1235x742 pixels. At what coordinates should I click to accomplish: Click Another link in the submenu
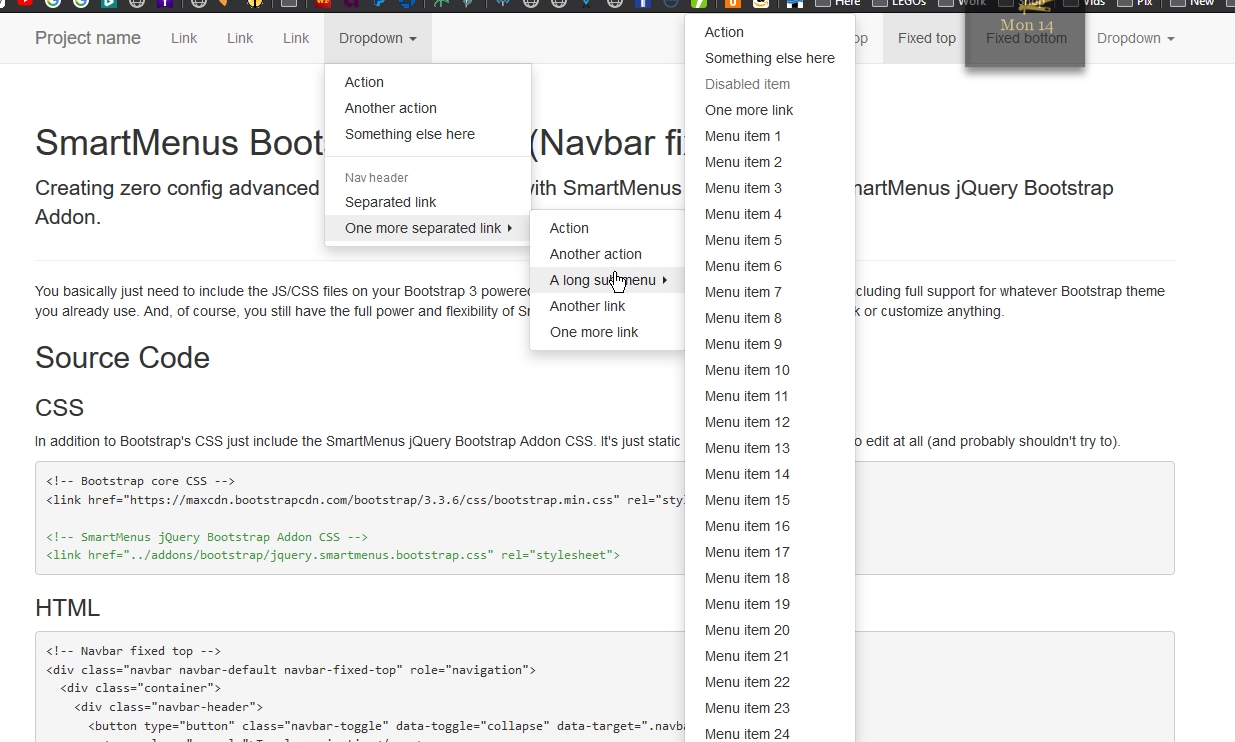(x=587, y=306)
